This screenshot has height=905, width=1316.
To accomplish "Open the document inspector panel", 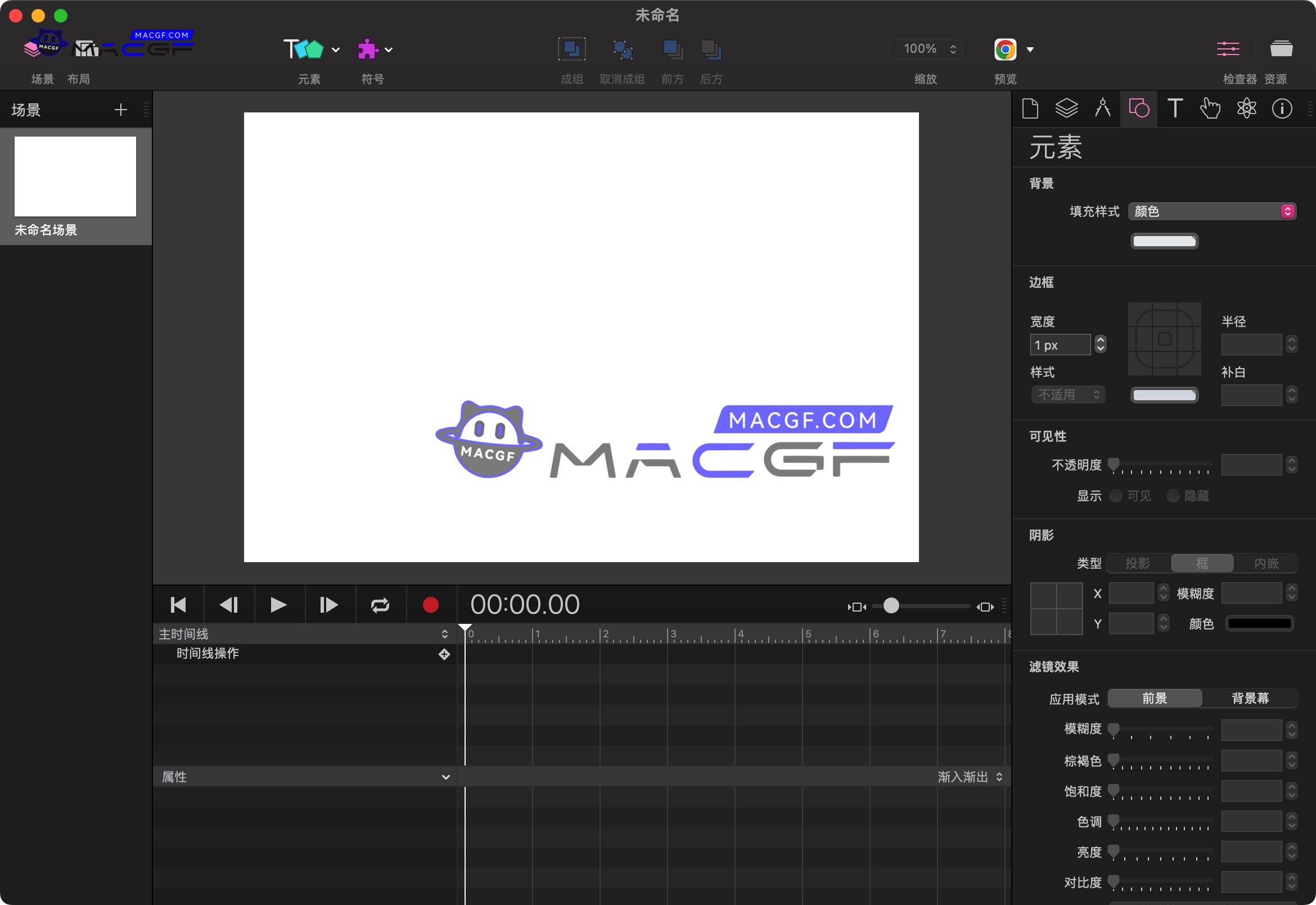I will (1030, 108).
